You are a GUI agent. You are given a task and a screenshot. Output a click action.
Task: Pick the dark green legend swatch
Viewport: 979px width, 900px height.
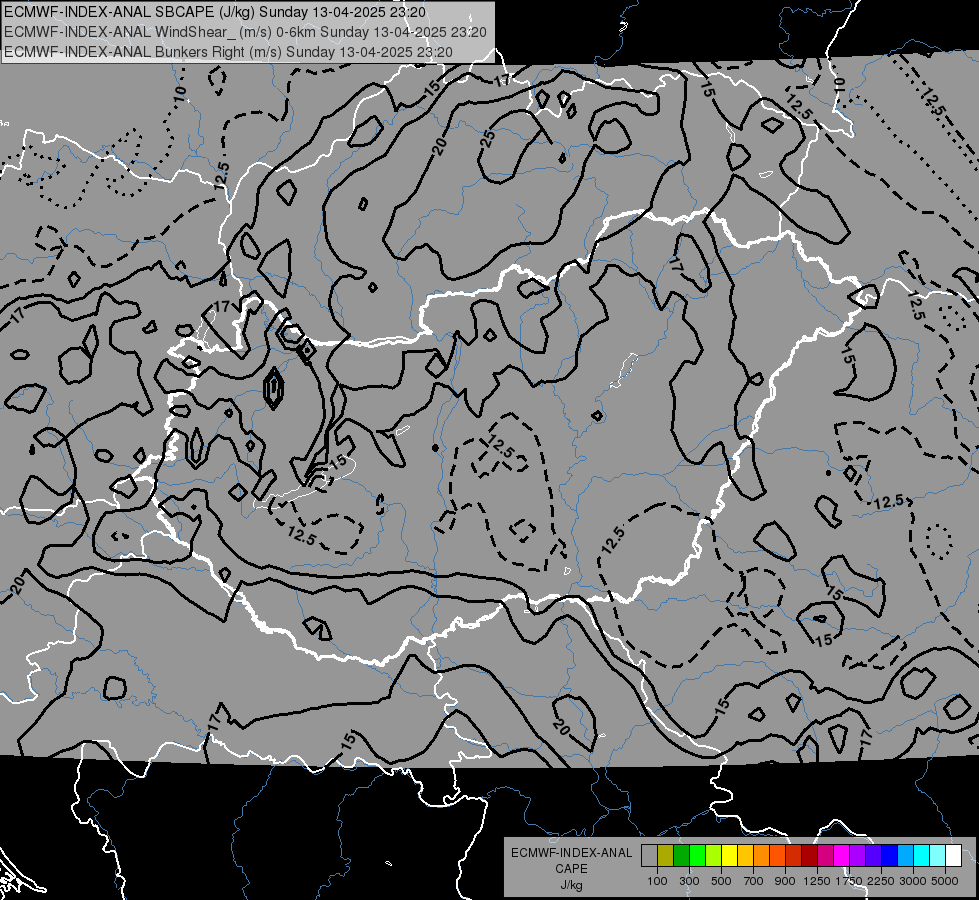(681, 856)
